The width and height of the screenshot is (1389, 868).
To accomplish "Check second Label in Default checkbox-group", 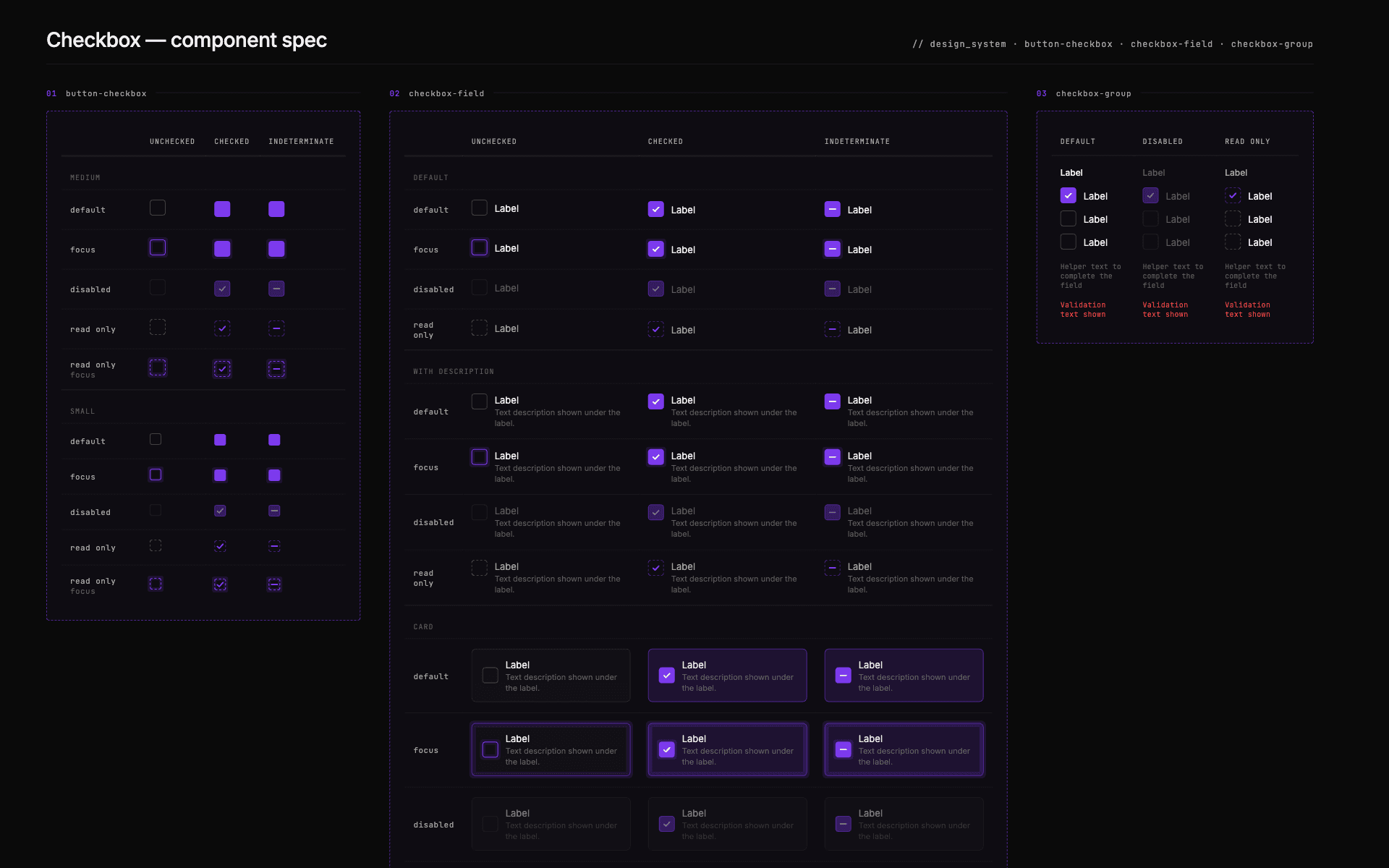I will coord(1068,218).
